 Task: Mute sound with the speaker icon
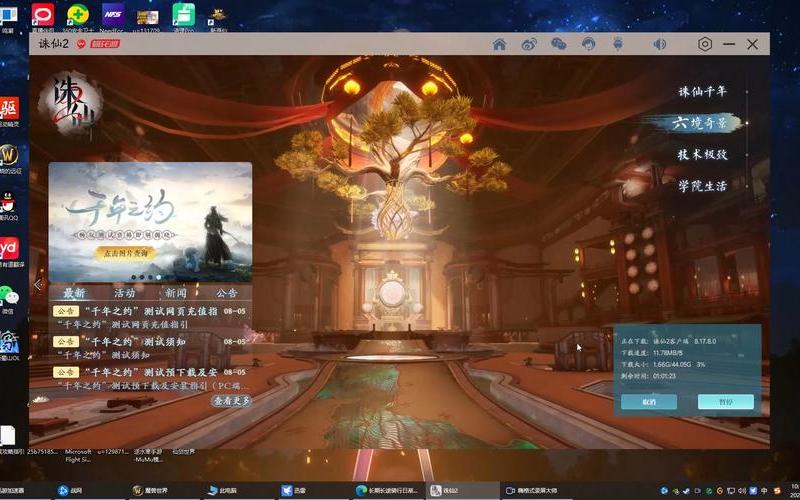click(659, 44)
